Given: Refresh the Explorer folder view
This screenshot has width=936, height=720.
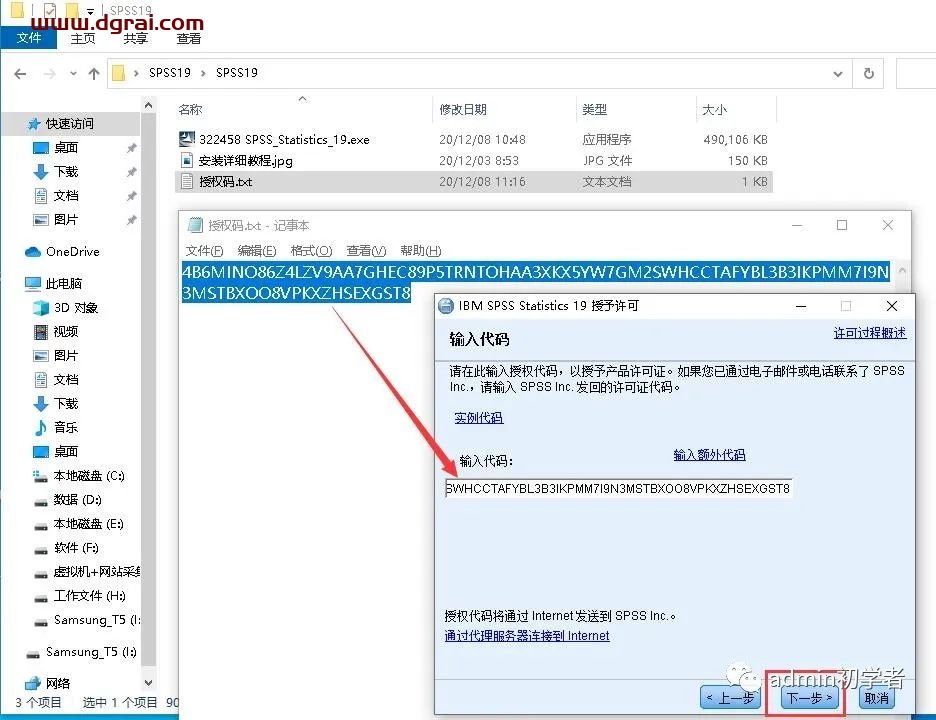Looking at the screenshot, I should click(869, 73).
